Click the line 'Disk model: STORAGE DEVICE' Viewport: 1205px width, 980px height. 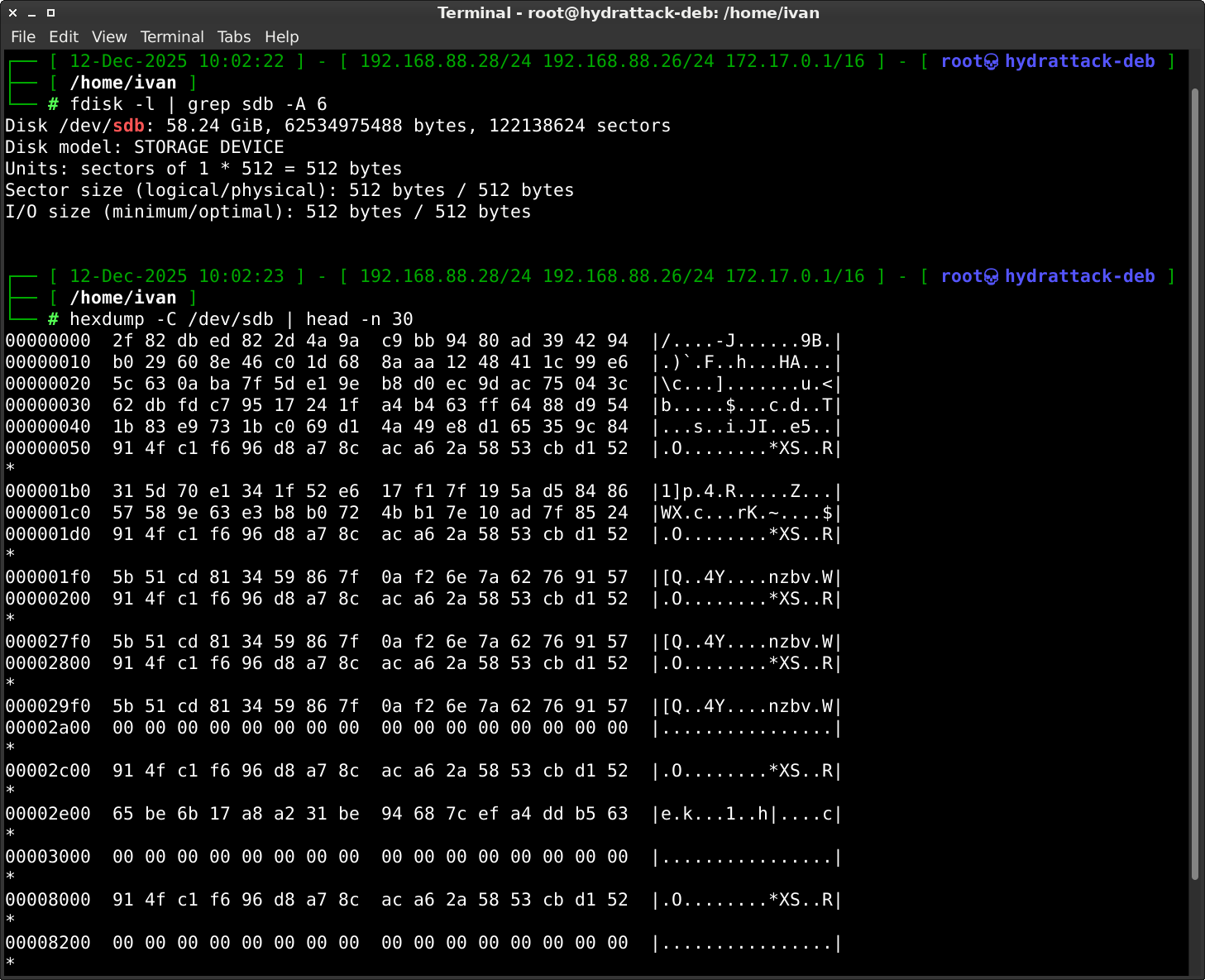(x=145, y=147)
